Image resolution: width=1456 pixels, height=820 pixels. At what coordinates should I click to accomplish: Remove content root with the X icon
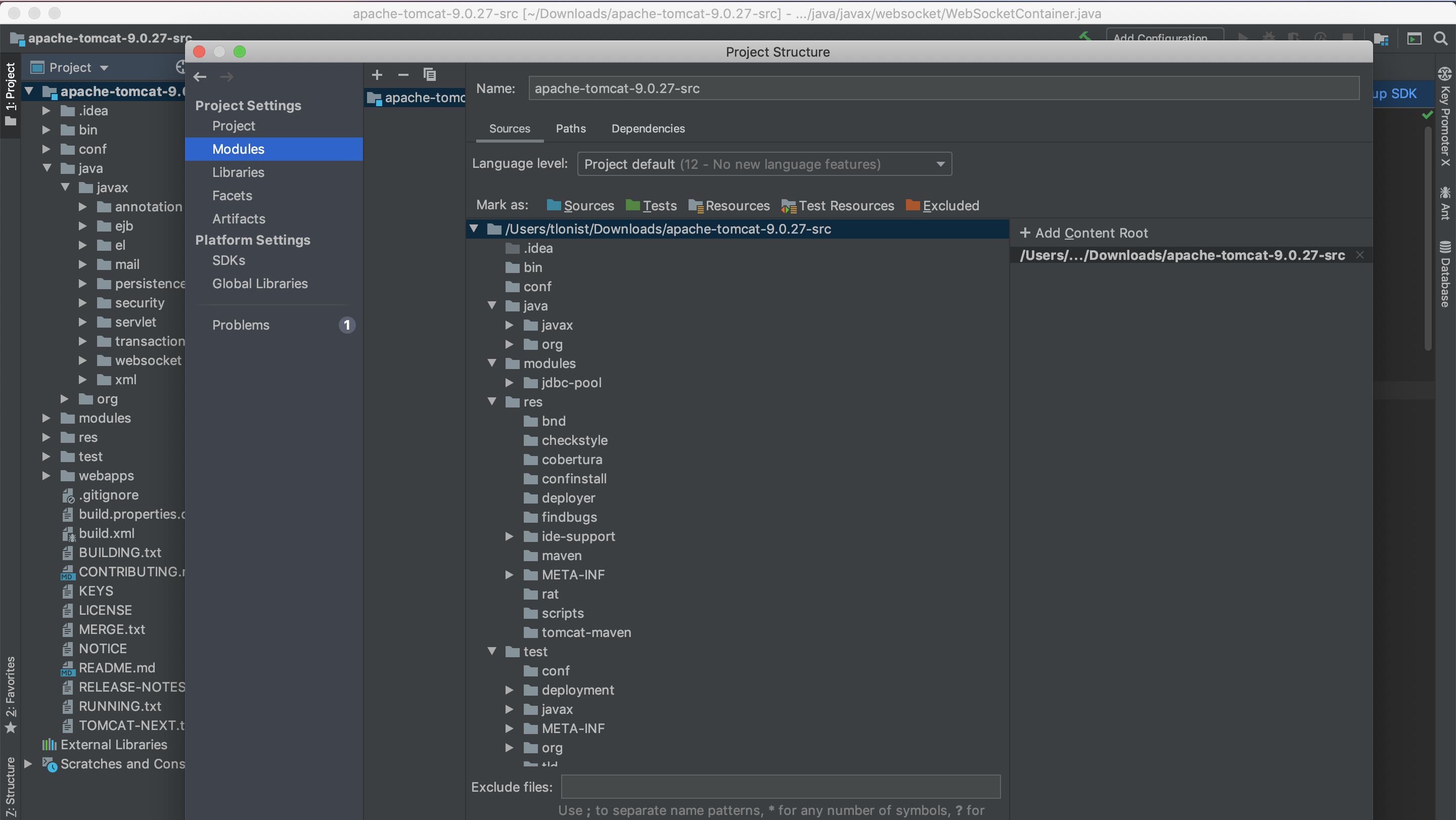click(x=1359, y=255)
